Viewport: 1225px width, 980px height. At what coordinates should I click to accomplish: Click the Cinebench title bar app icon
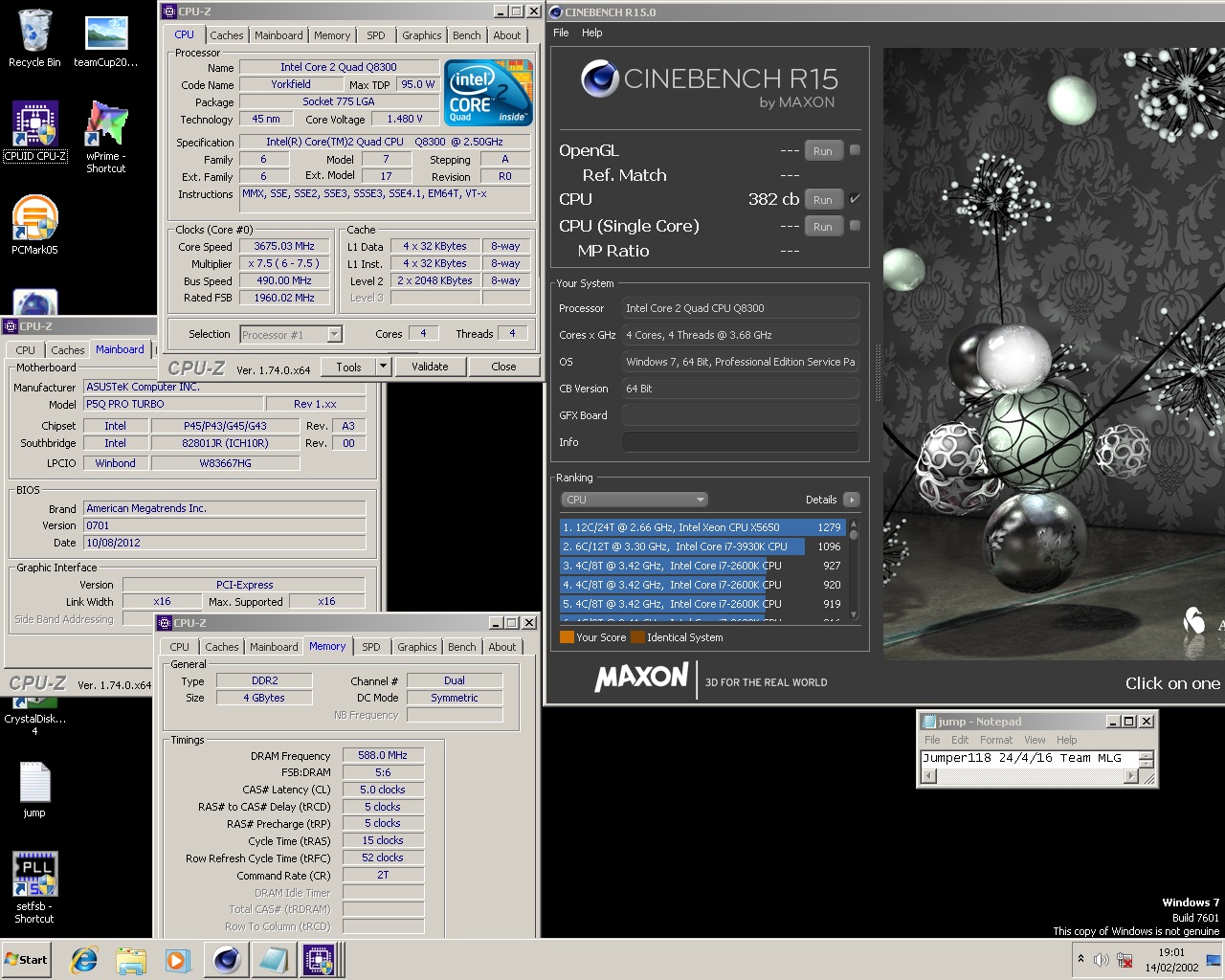(556, 12)
